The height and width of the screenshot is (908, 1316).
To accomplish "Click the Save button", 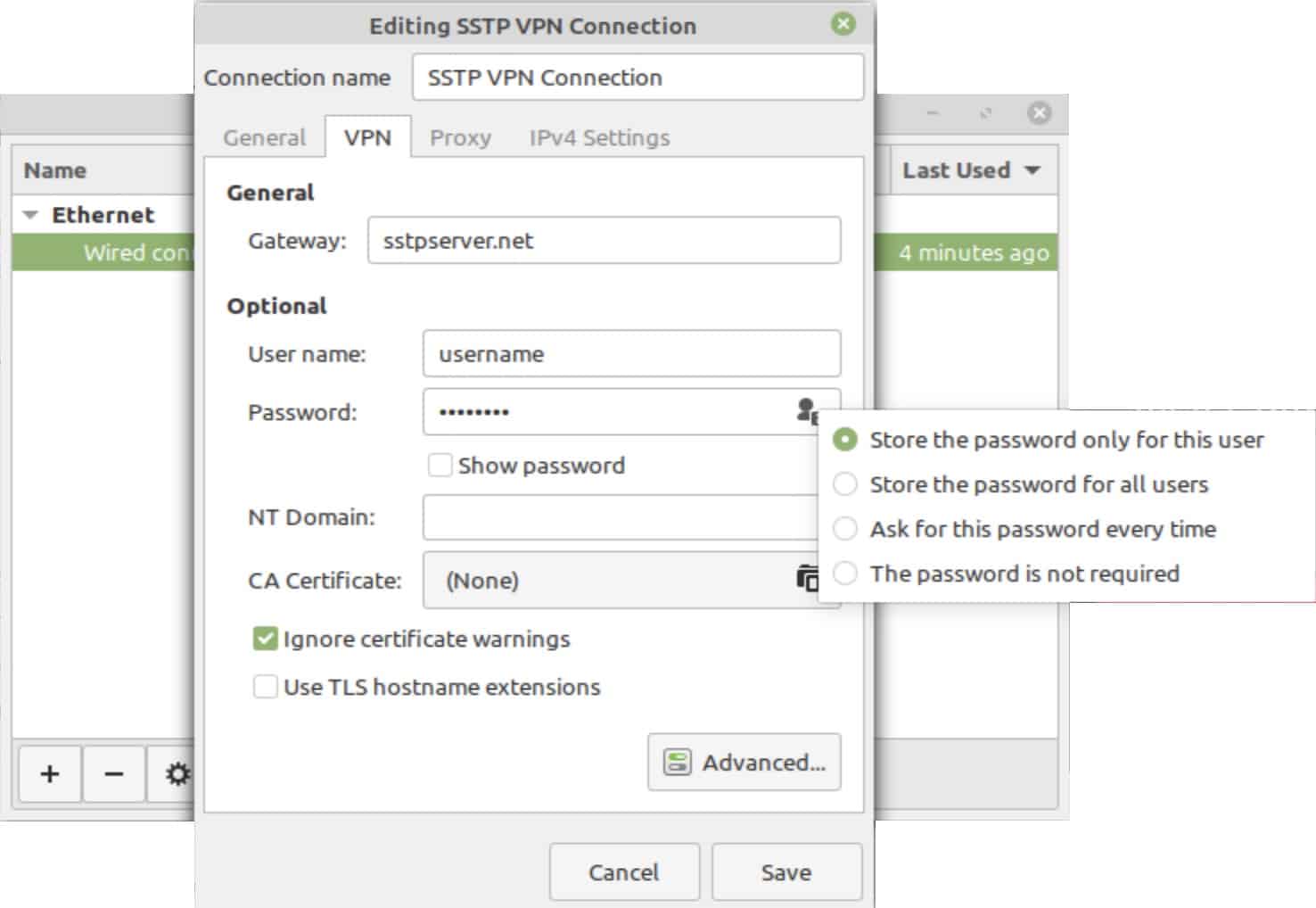I will [786, 872].
